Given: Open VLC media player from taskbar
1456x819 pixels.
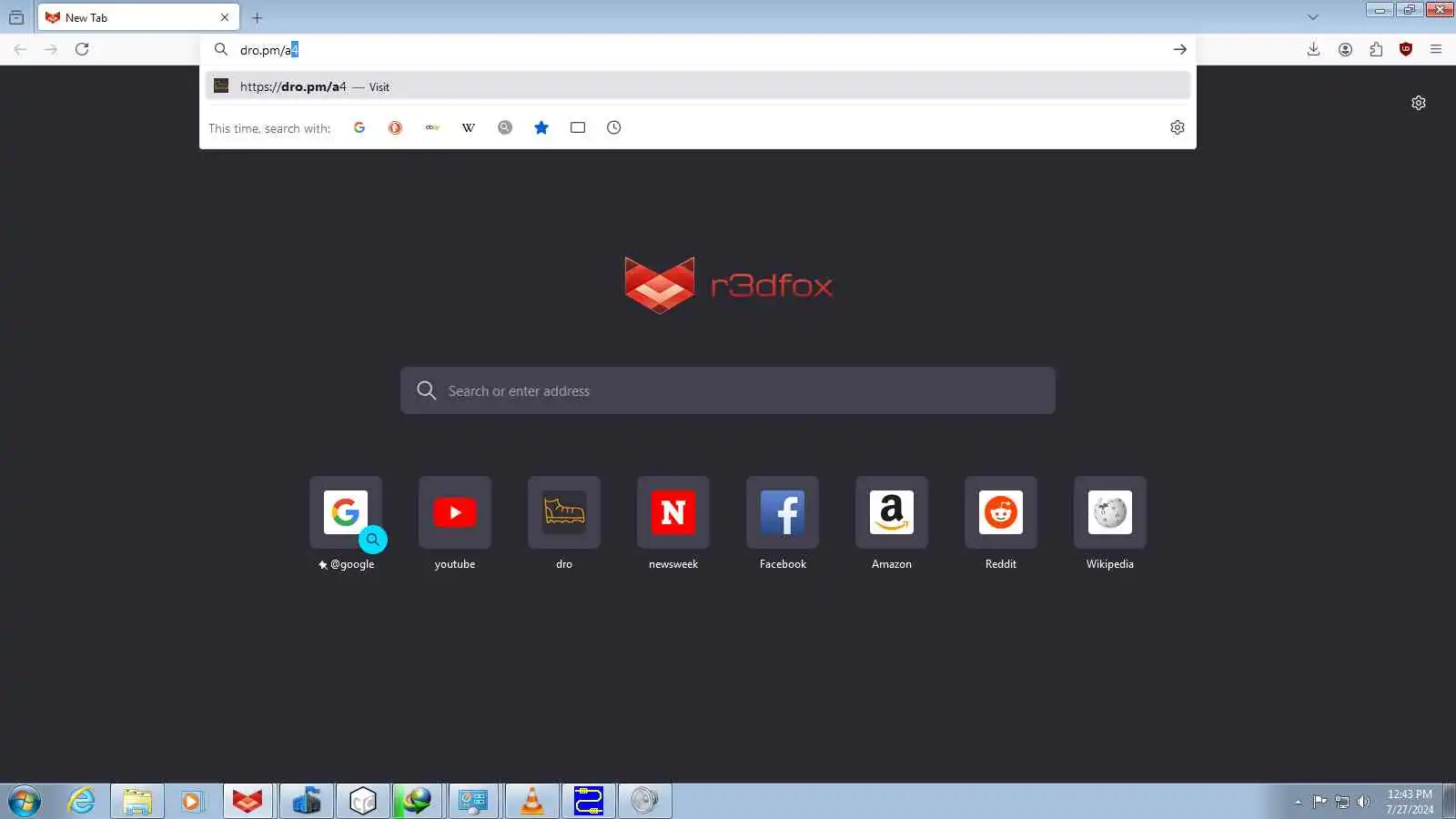Looking at the screenshot, I should coord(532,802).
